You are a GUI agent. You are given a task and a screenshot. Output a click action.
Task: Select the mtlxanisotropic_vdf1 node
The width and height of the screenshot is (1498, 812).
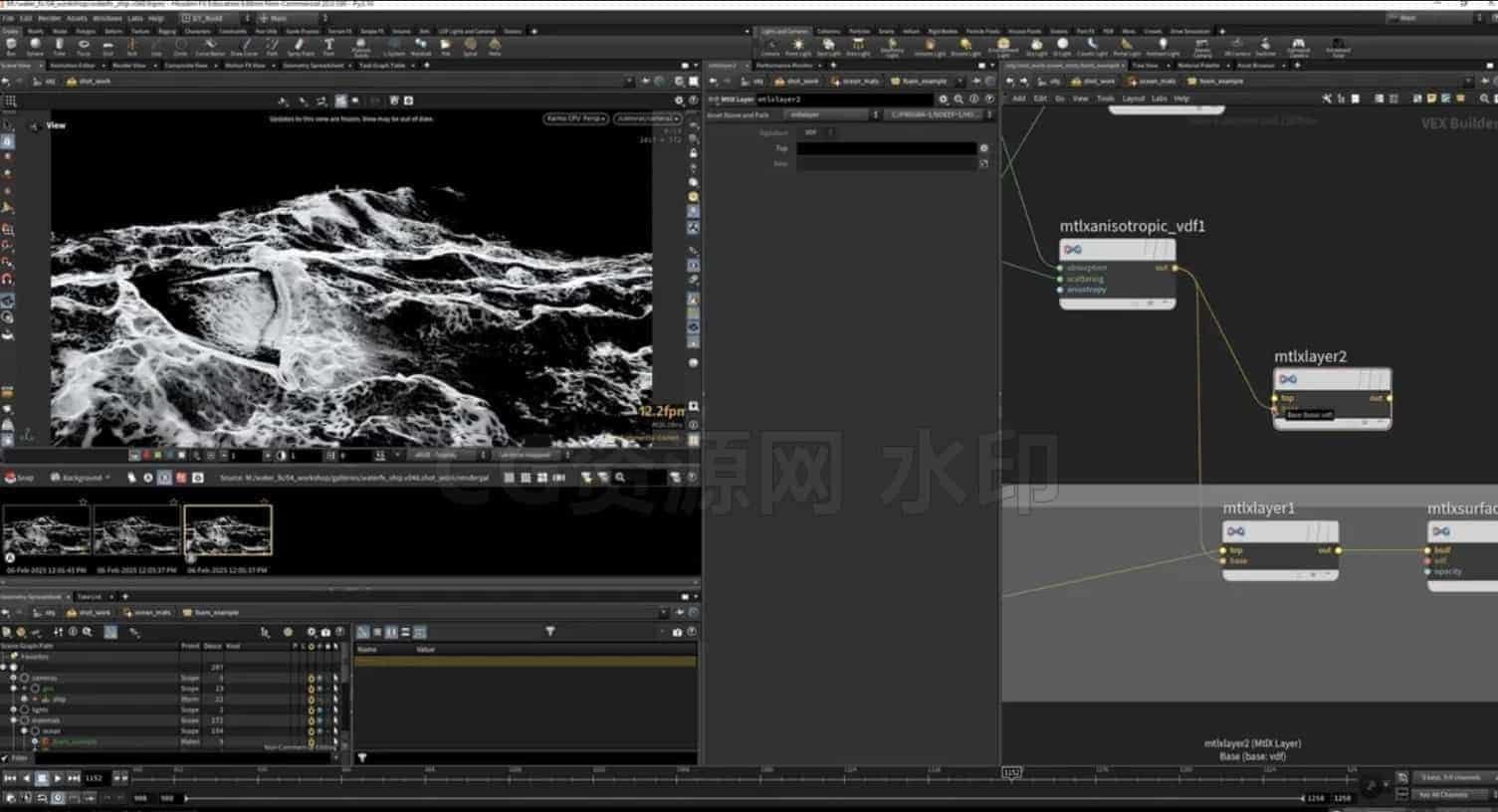[x=1118, y=275]
